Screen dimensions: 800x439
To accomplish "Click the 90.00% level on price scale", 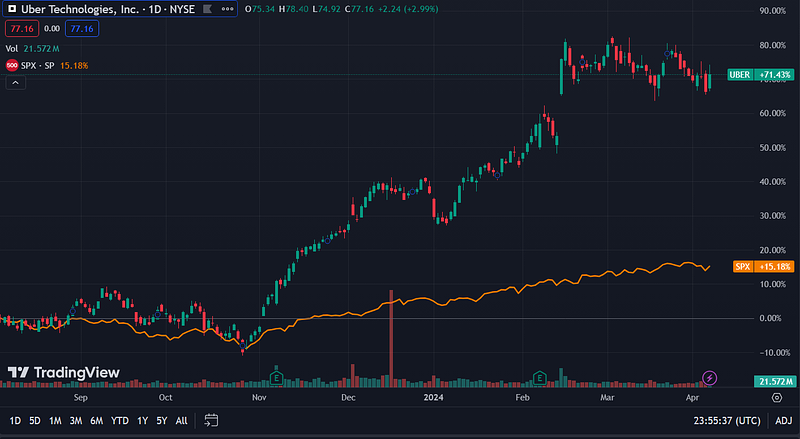I will point(772,11).
